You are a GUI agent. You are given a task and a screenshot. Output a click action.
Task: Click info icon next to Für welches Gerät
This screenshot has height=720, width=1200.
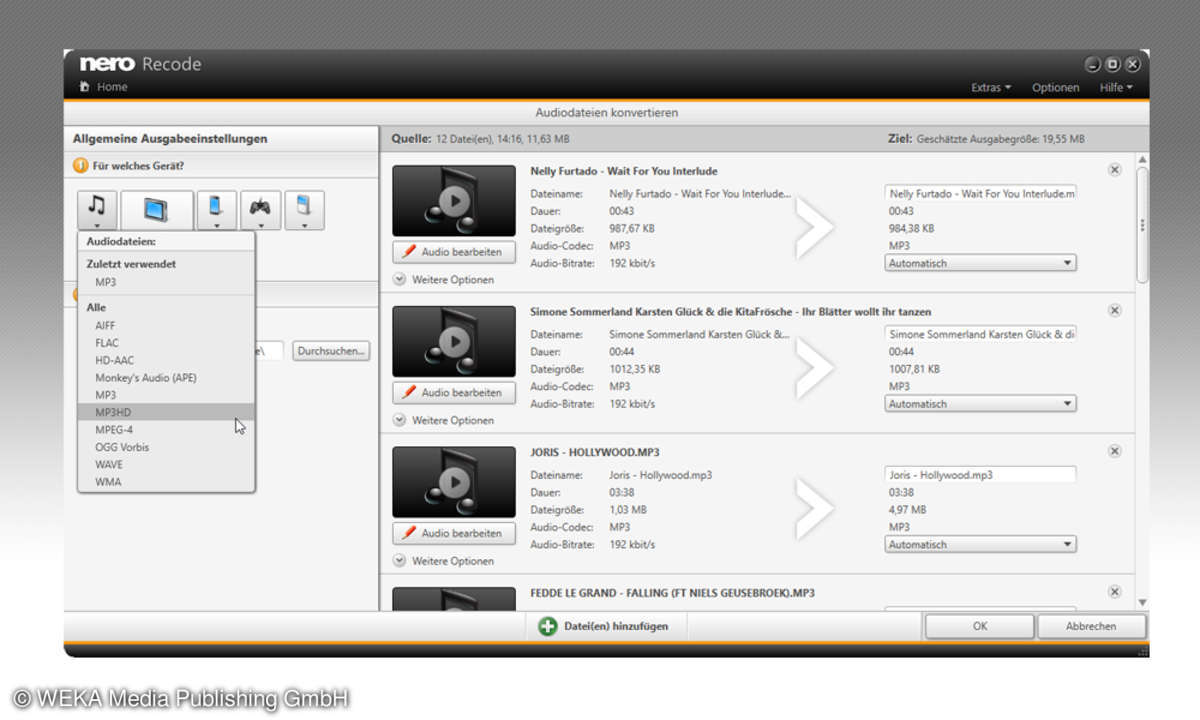[80, 166]
